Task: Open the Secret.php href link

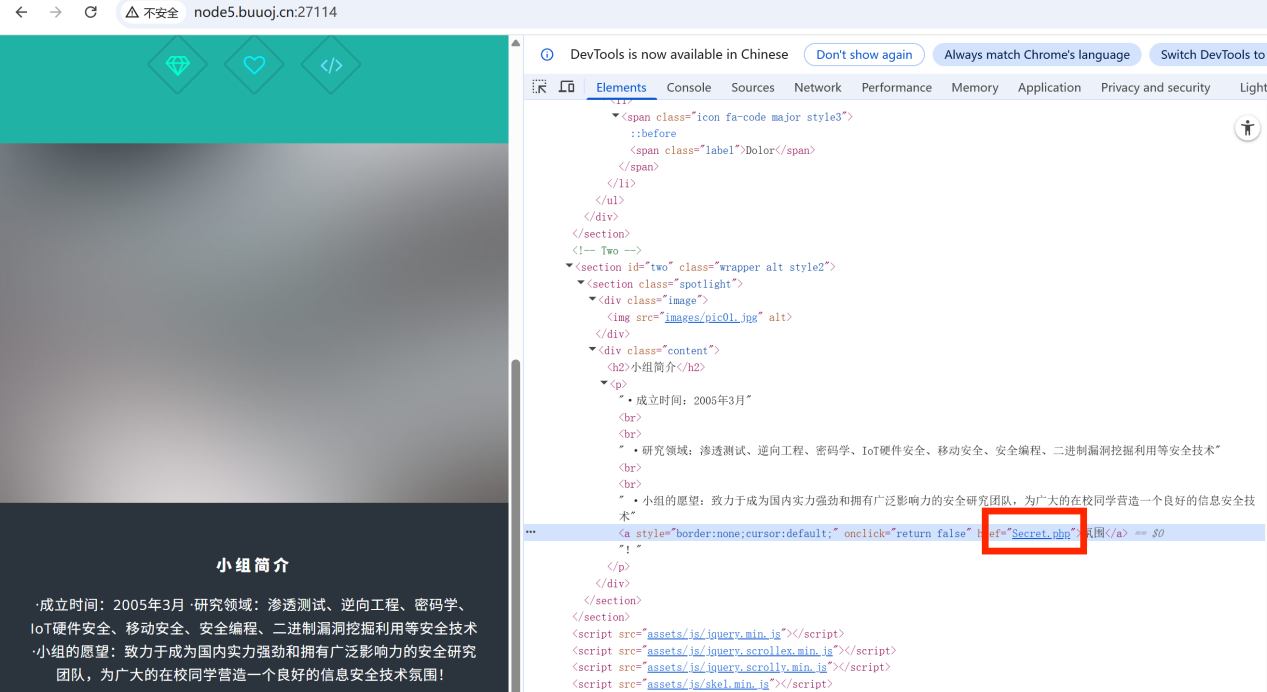Action: 1041,533
